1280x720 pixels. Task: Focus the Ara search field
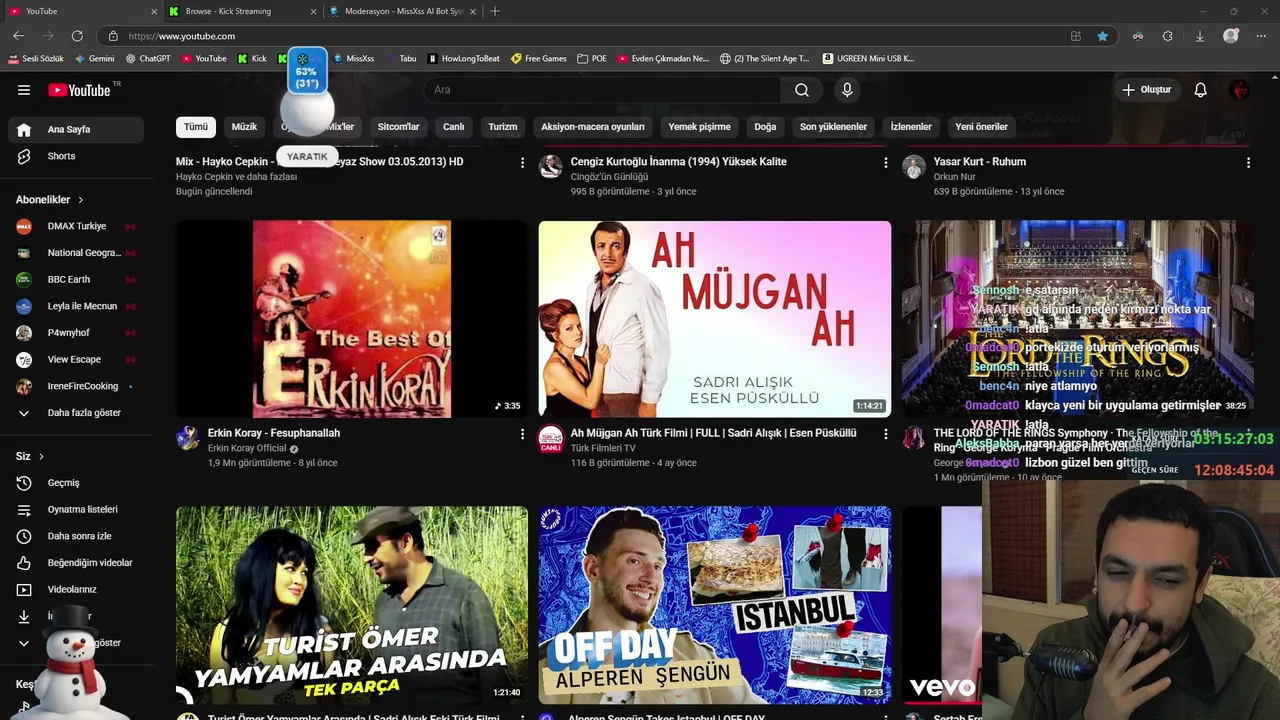(x=603, y=90)
